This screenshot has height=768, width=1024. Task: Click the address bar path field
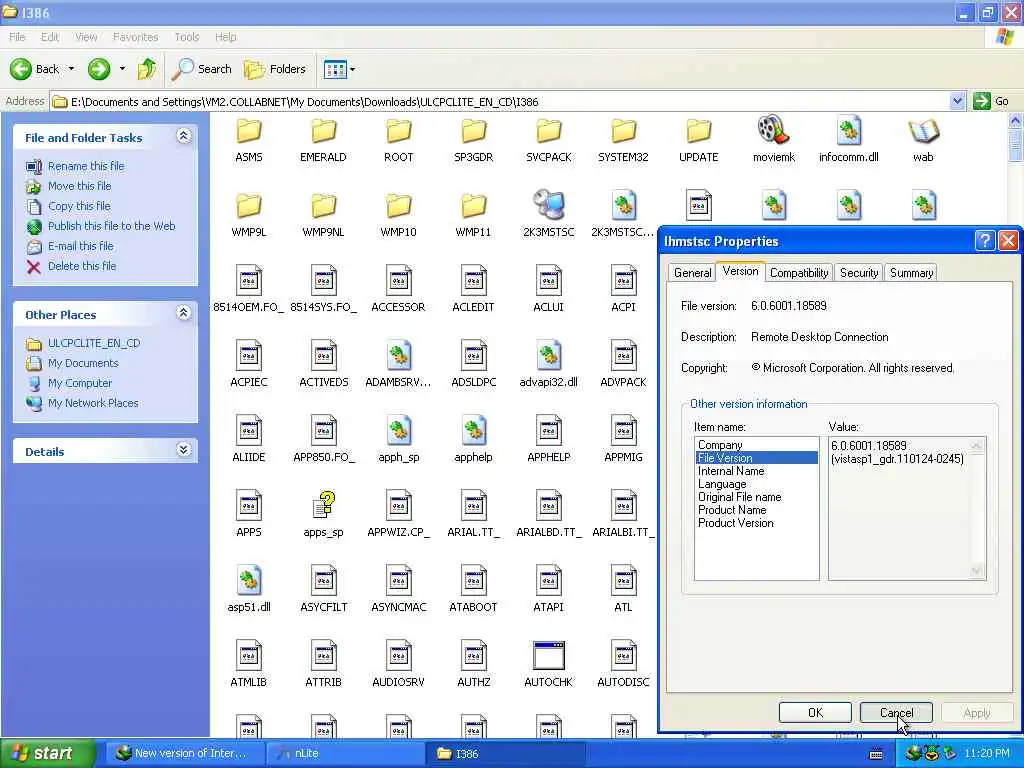point(500,101)
